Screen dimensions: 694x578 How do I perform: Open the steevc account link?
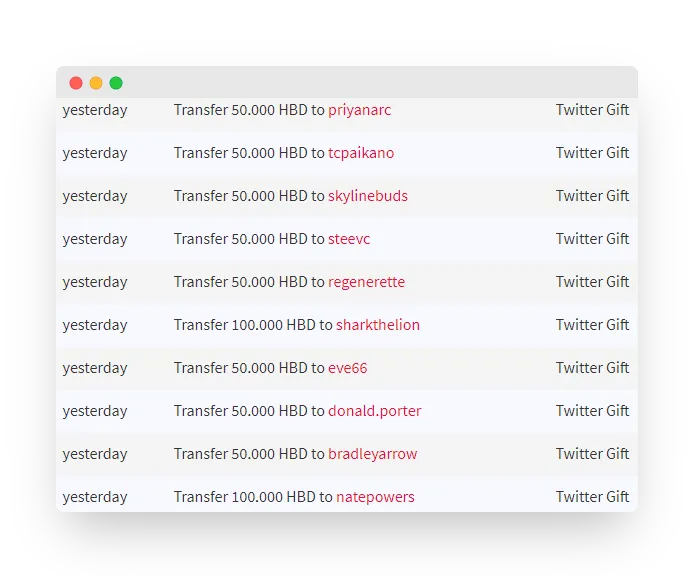pos(349,239)
